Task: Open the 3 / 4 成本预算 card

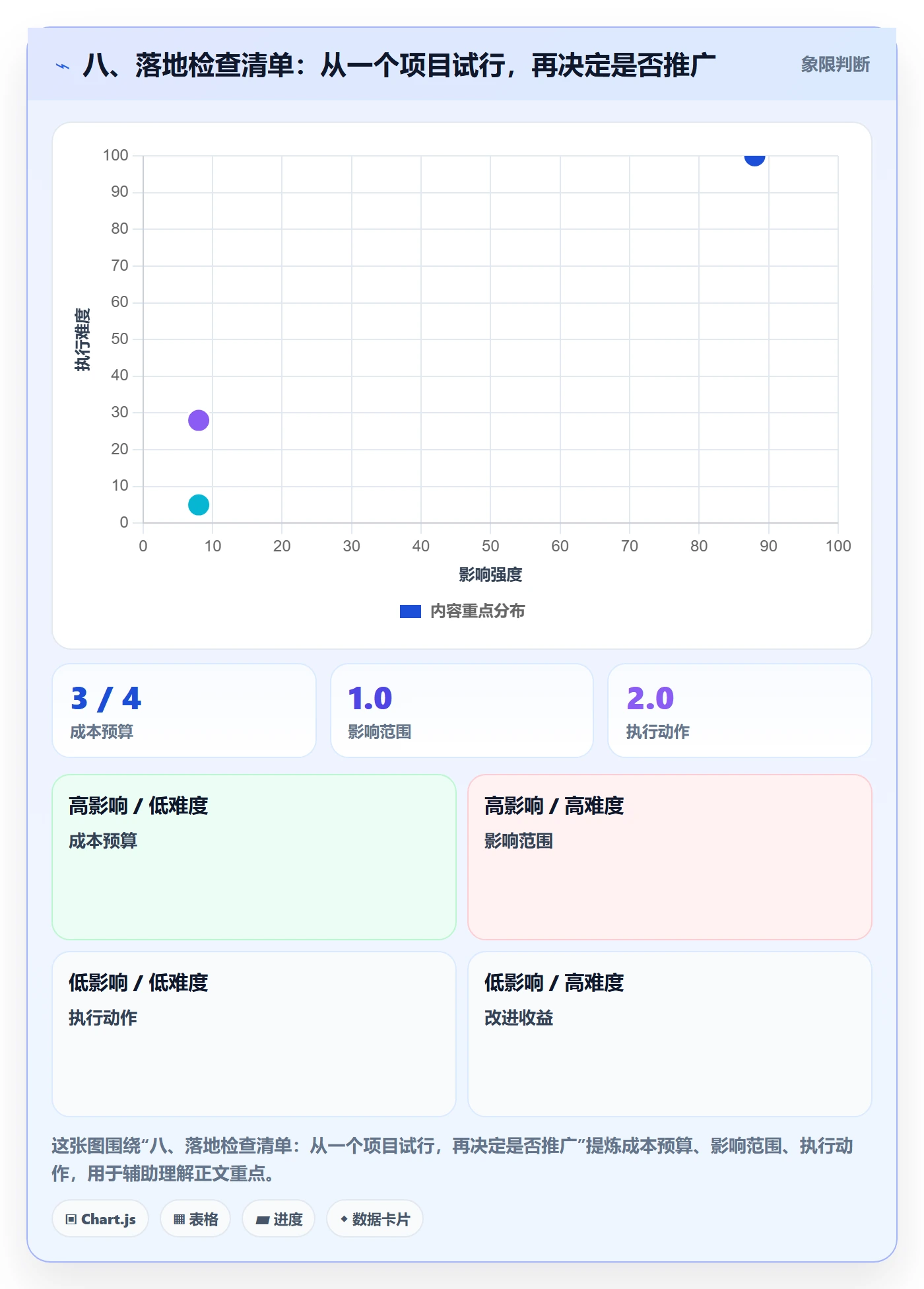Action: pos(184,711)
